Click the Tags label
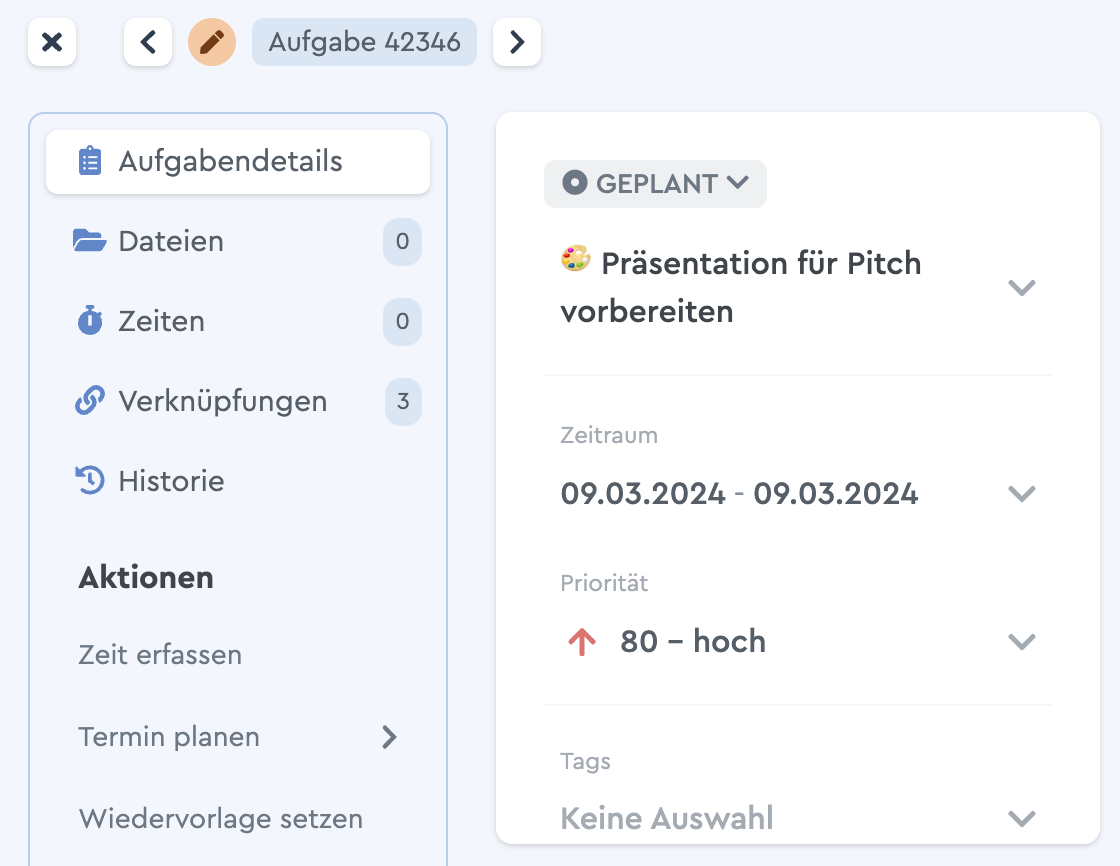The width and height of the screenshot is (1120, 866). (x=585, y=761)
